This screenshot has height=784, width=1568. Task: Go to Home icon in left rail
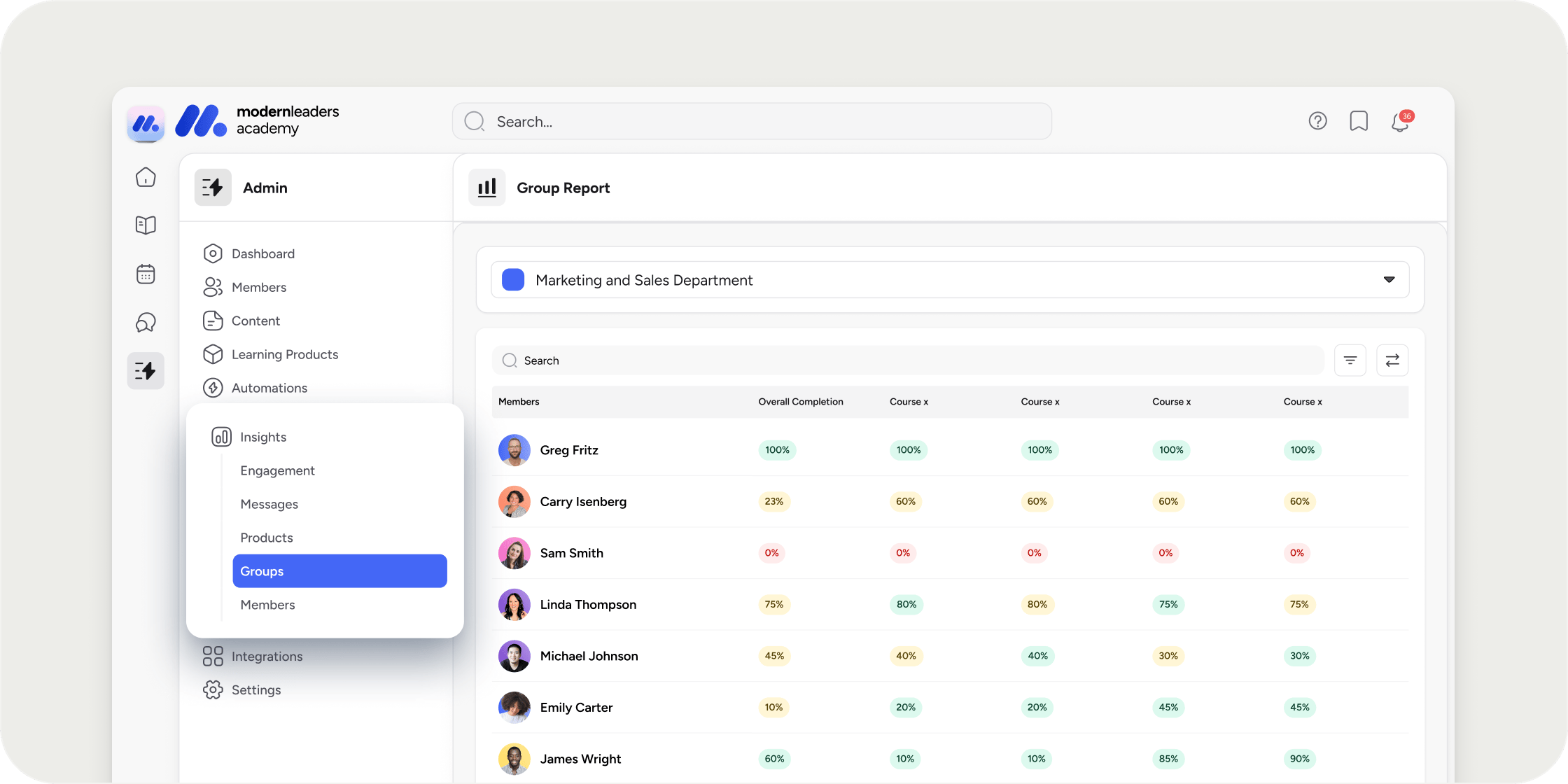point(146,177)
